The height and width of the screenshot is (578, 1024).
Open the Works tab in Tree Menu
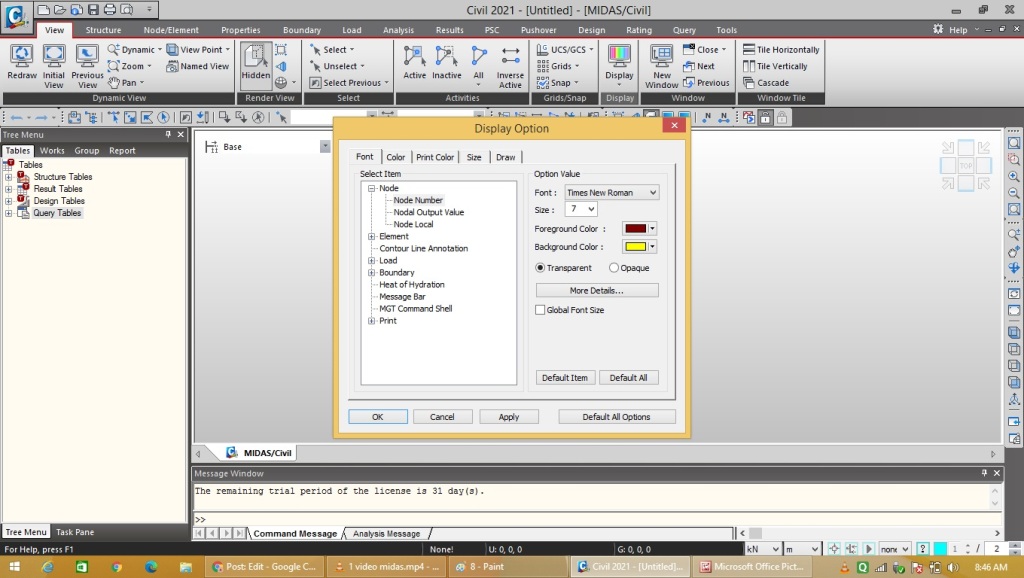click(52, 150)
